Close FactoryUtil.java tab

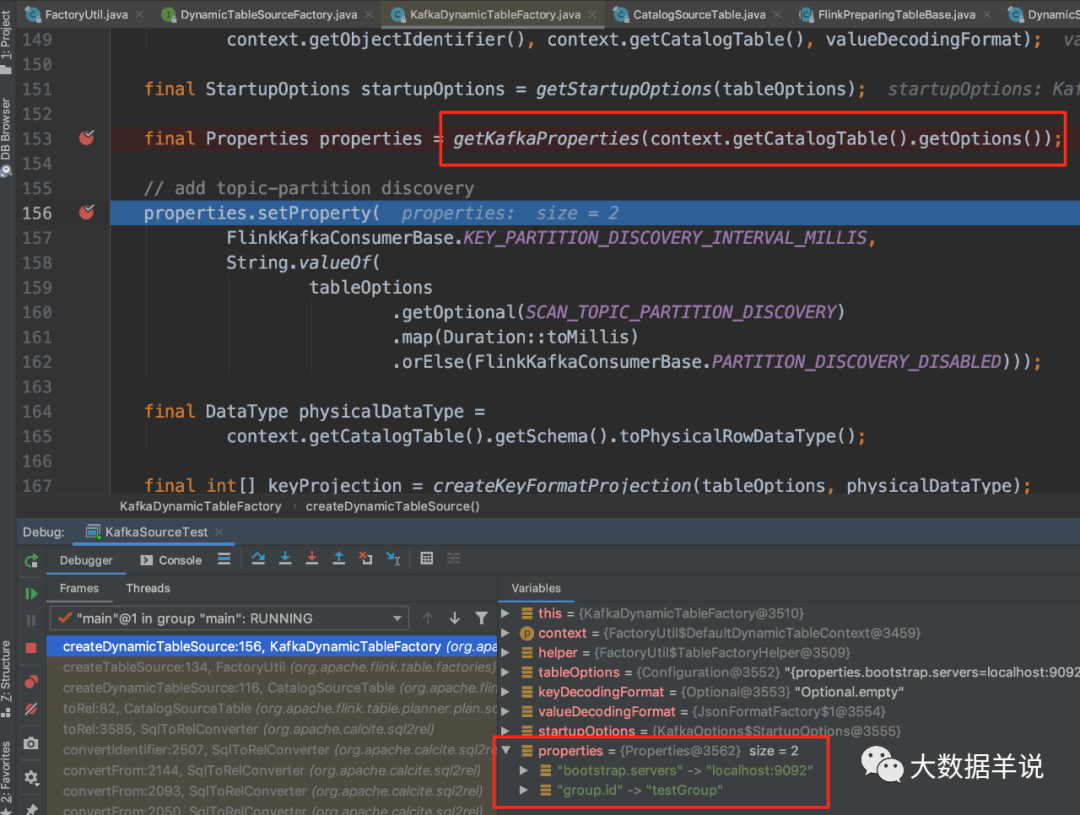[x=140, y=14]
